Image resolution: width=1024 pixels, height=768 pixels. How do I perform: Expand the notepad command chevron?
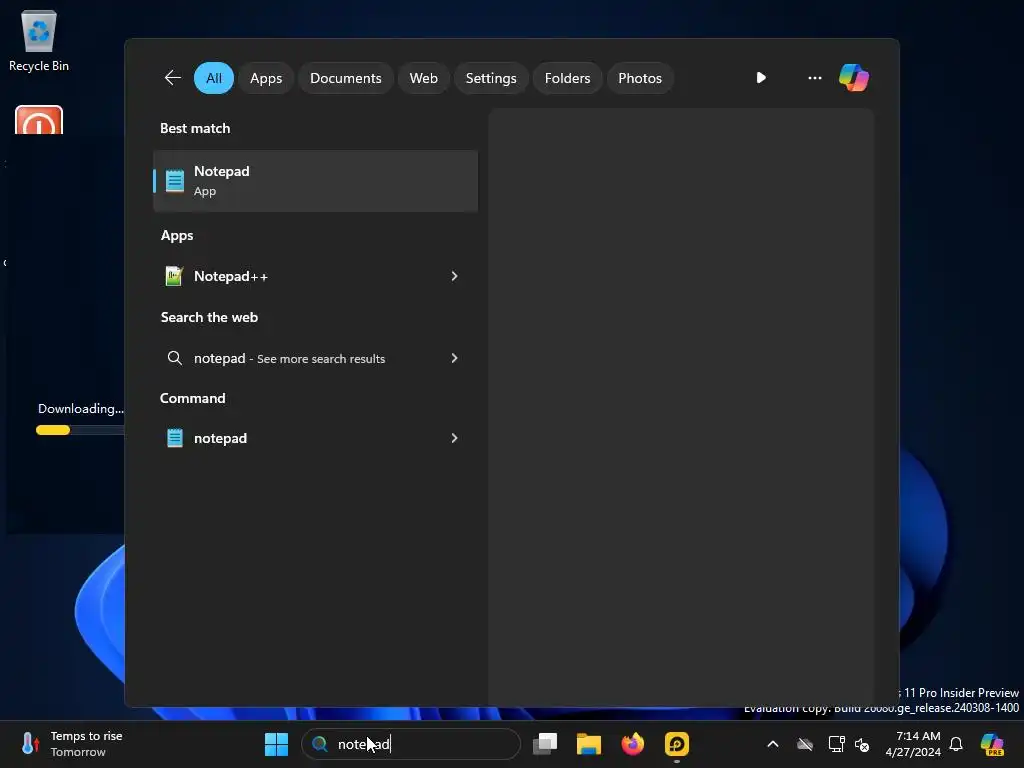coord(455,438)
